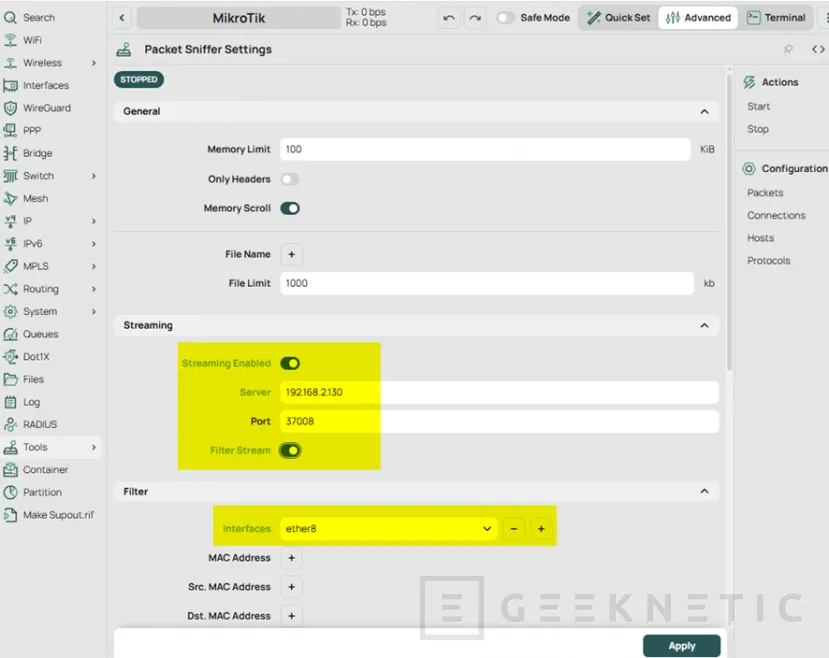Remove the ether8 interface with minus button
The image size is (829, 658).
tap(514, 528)
